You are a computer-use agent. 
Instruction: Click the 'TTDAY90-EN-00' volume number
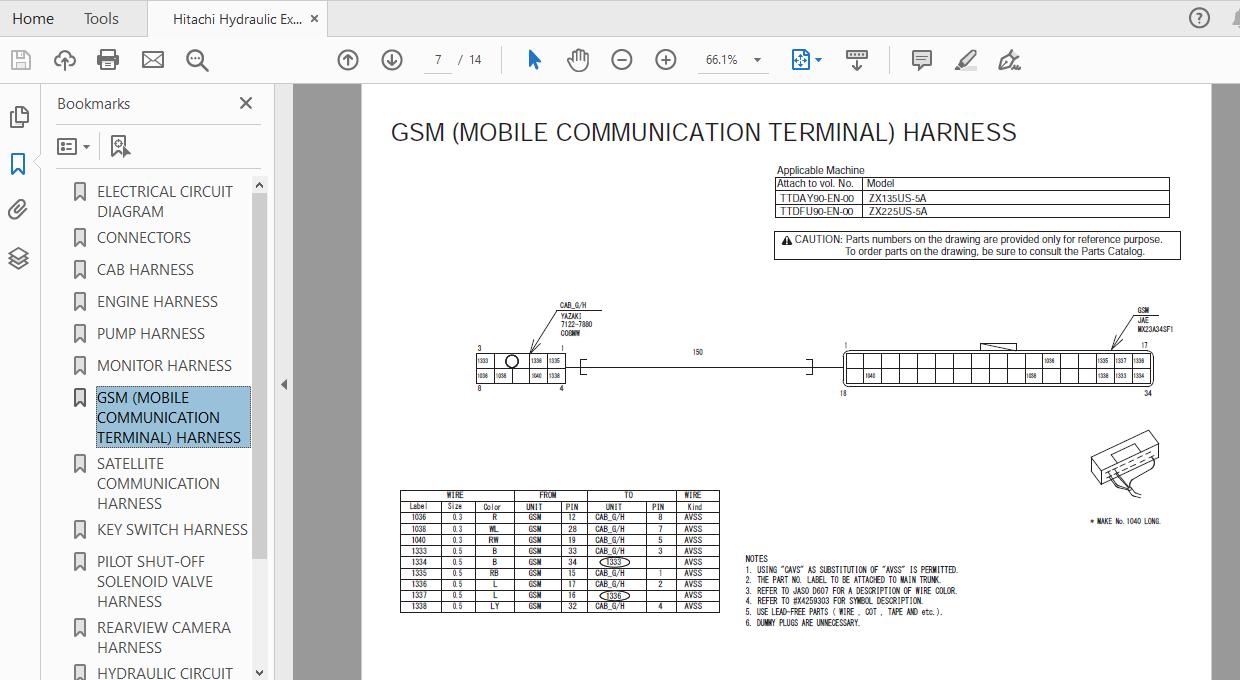click(x=817, y=198)
